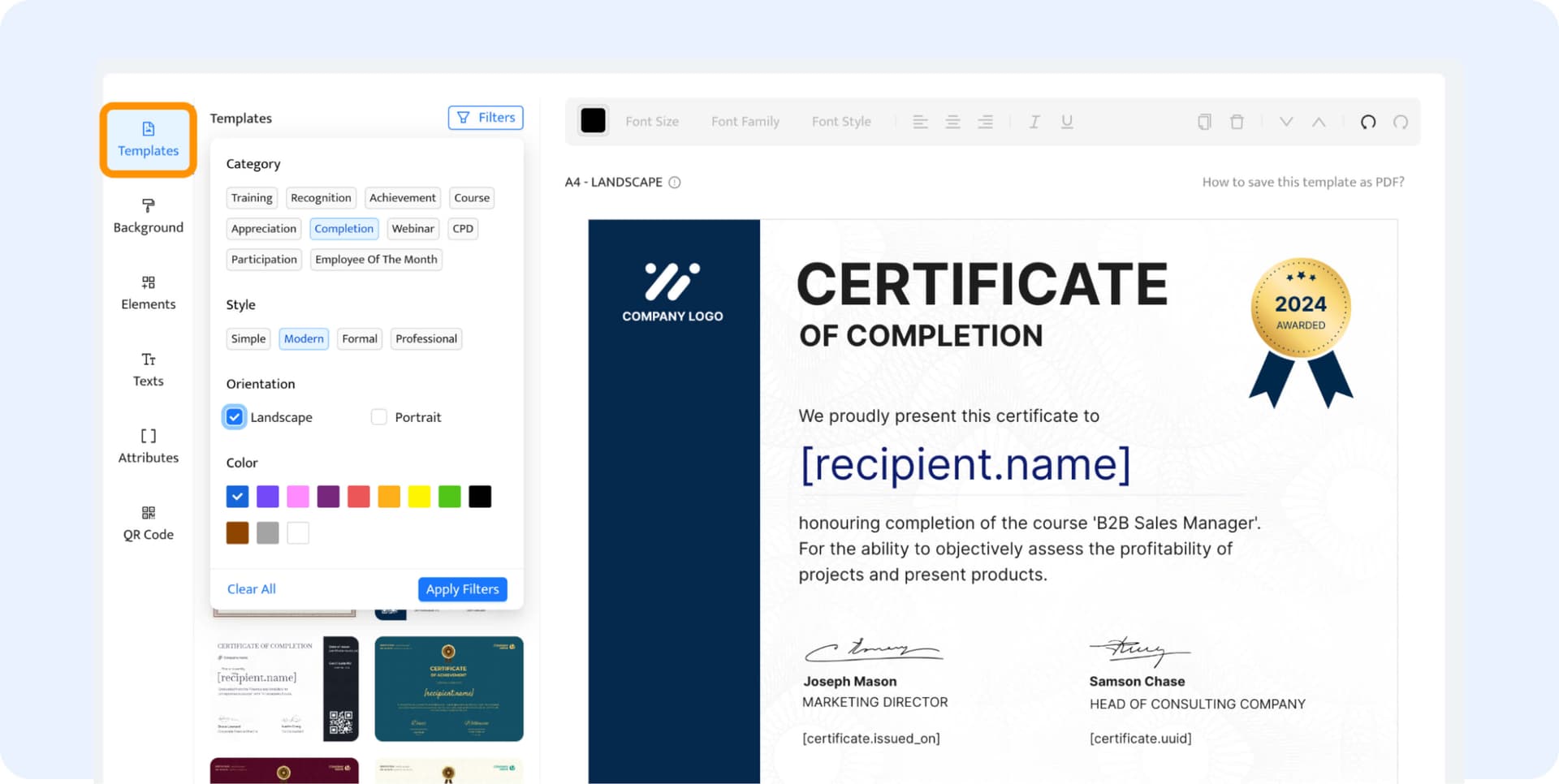Open the Elements panel
The image size is (1559, 784).
pyautogui.click(x=148, y=292)
